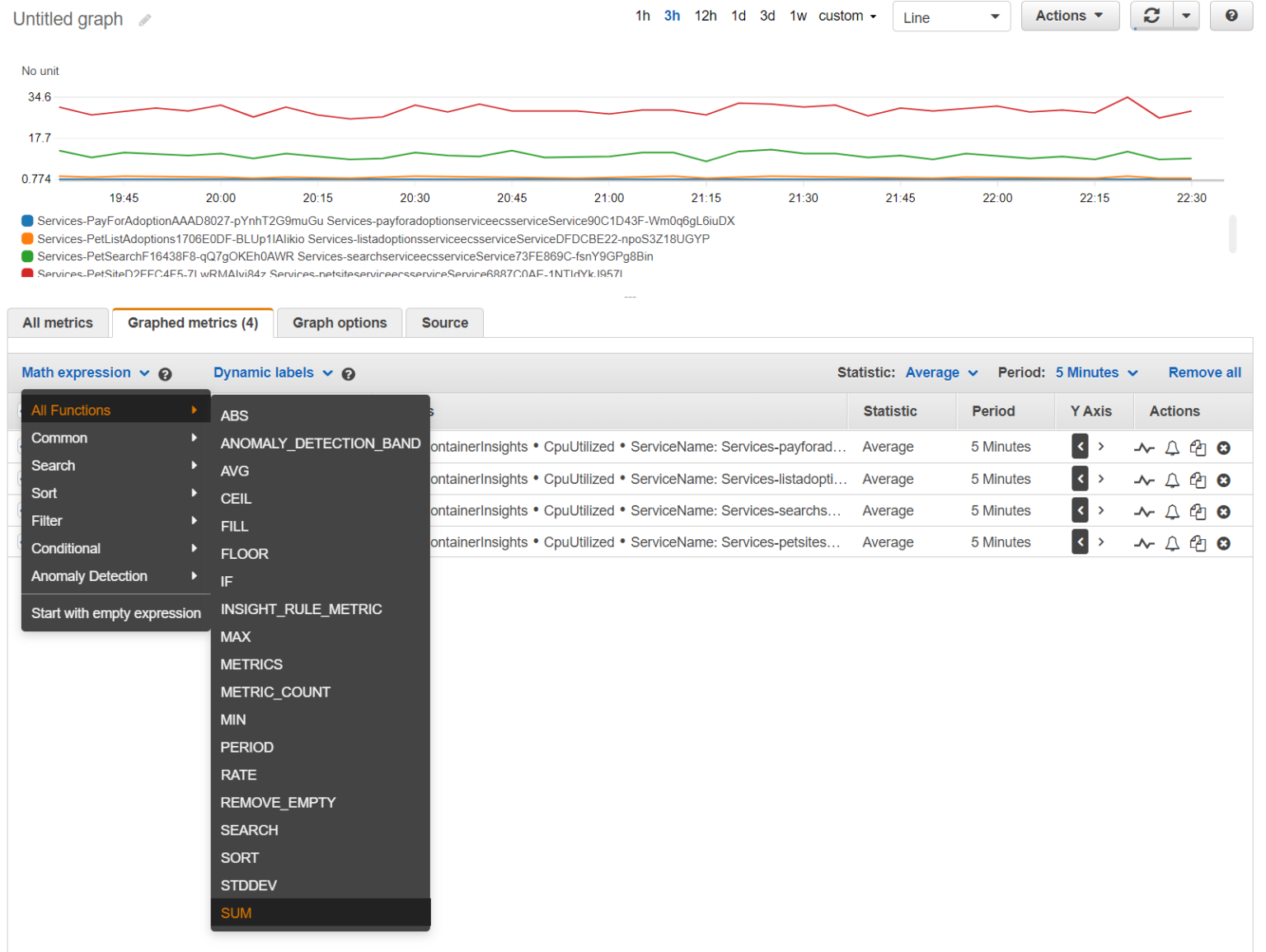Move petsite metric to right Y axis
Image resolution: width=1266 pixels, height=952 pixels.
click(1100, 542)
